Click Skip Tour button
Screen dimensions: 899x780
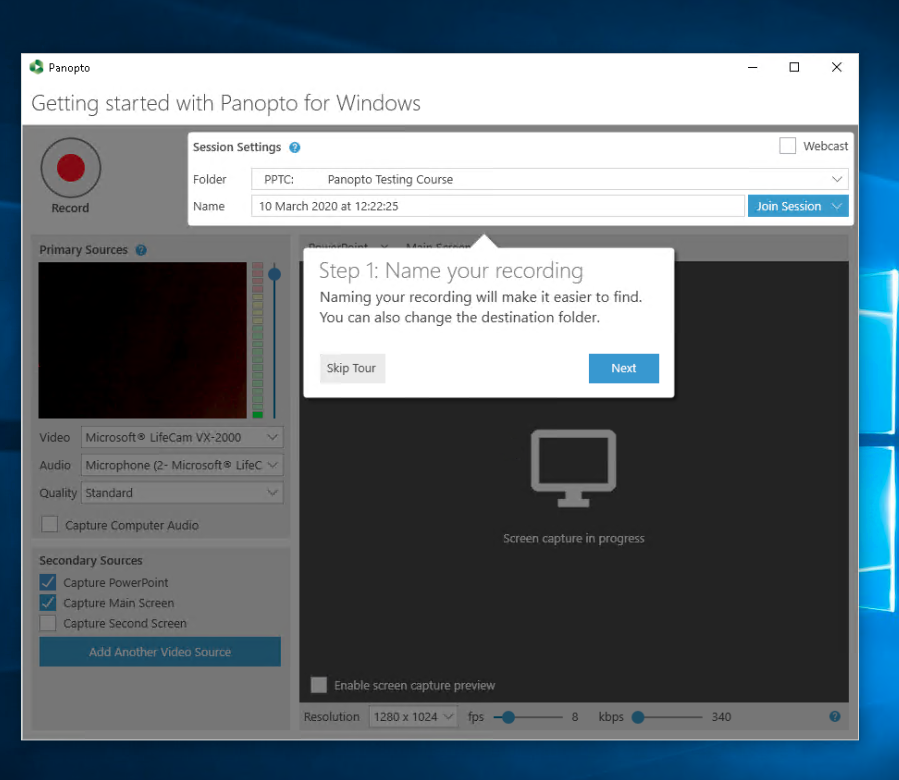coord(351,368)
